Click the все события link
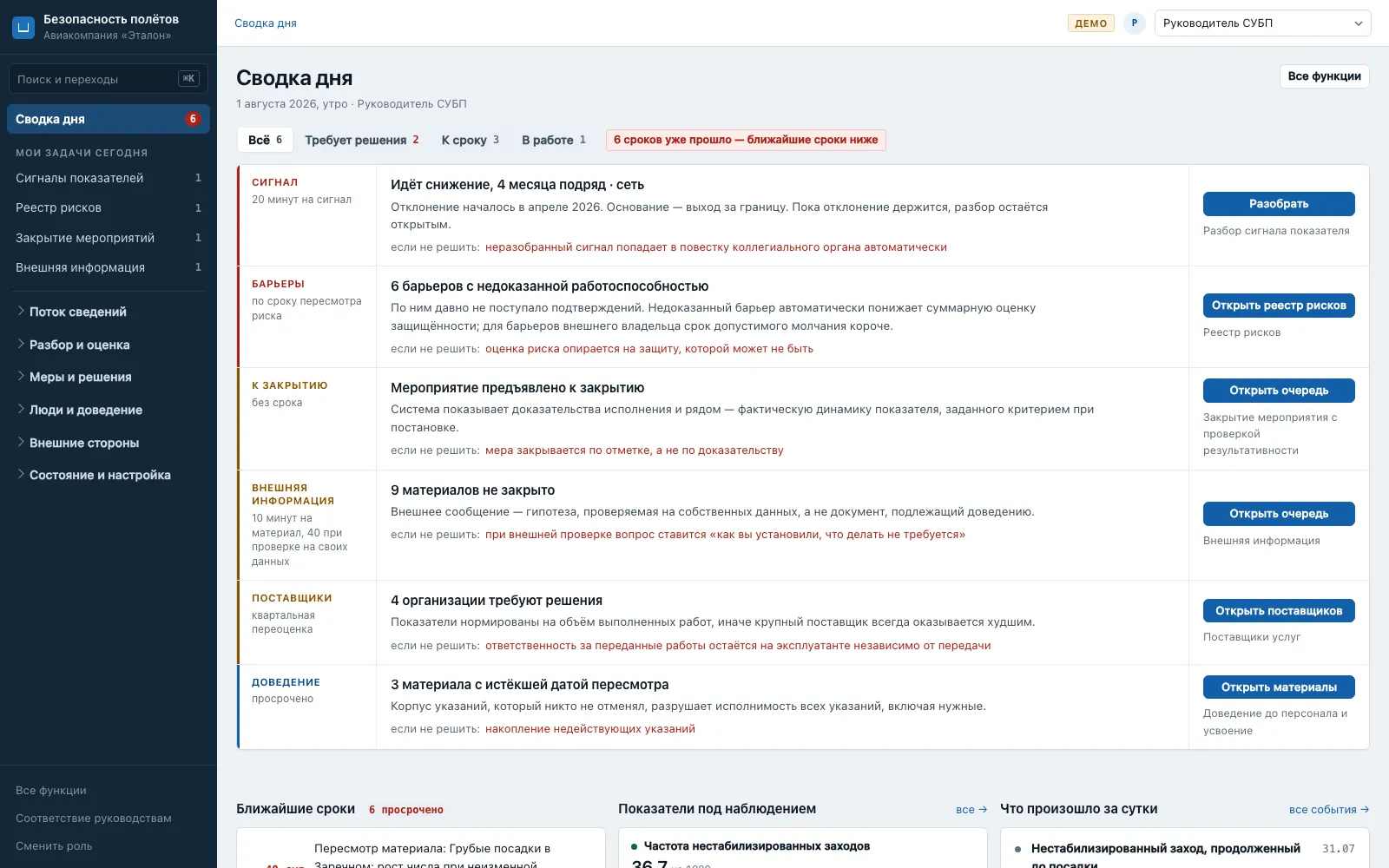1389x868 pixels. pyautogui.click(x=1329, y=810)
